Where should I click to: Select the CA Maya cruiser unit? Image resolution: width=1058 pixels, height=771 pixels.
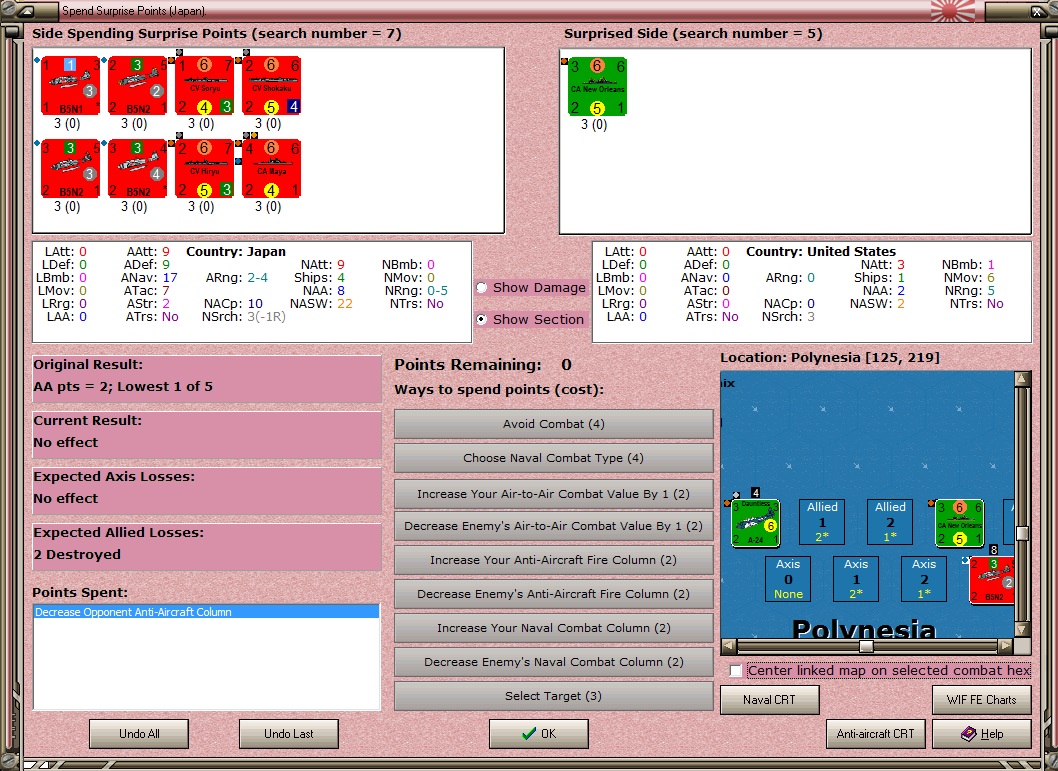coord(271,169)
